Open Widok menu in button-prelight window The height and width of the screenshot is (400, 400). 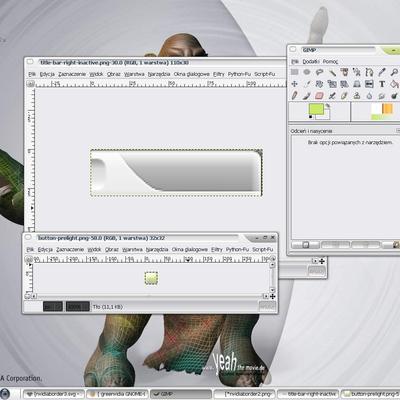94,249
